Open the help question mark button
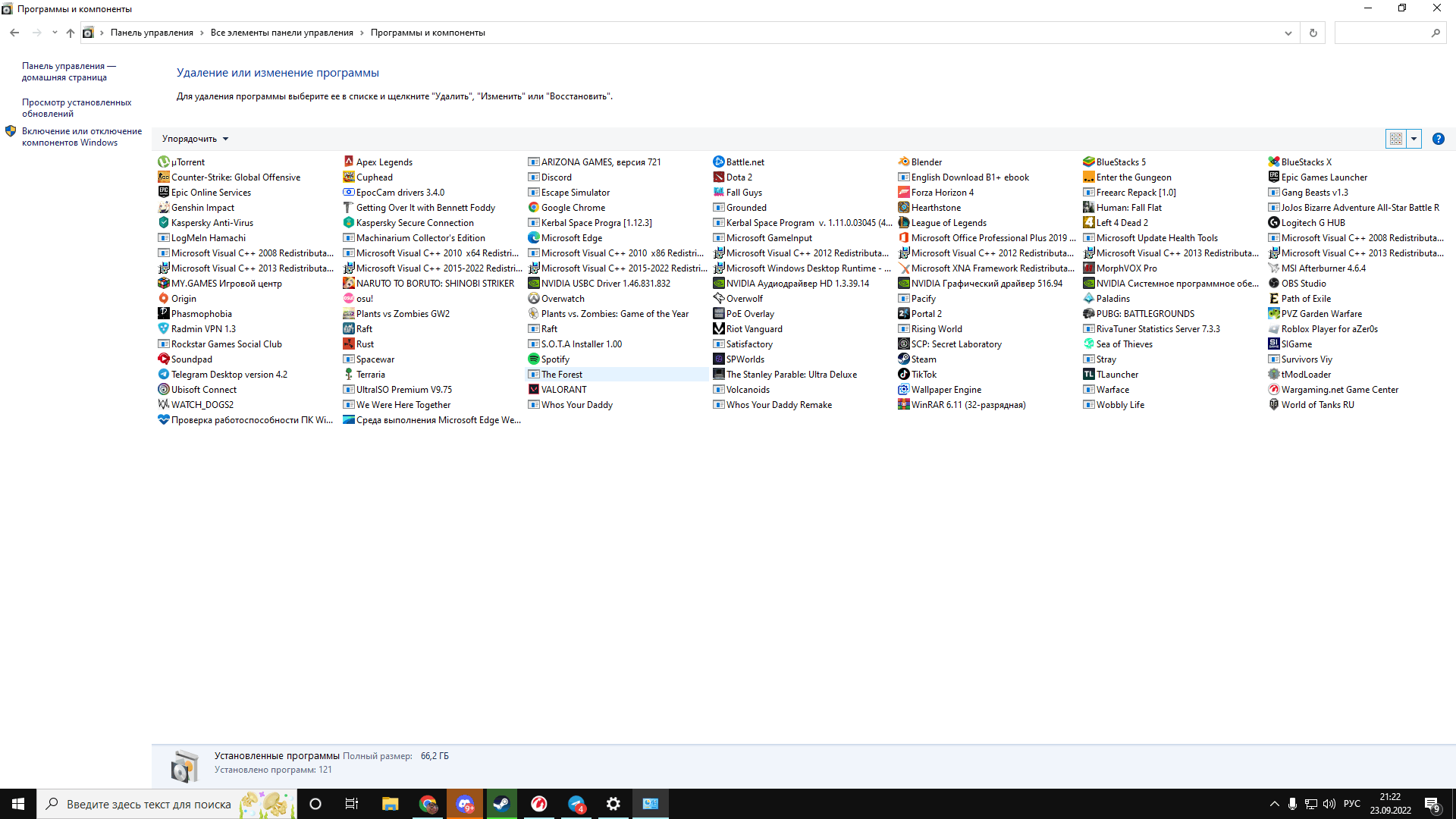Image resolution: width=1456 pixels, height=819 pixels. [x=1438, y=139]
